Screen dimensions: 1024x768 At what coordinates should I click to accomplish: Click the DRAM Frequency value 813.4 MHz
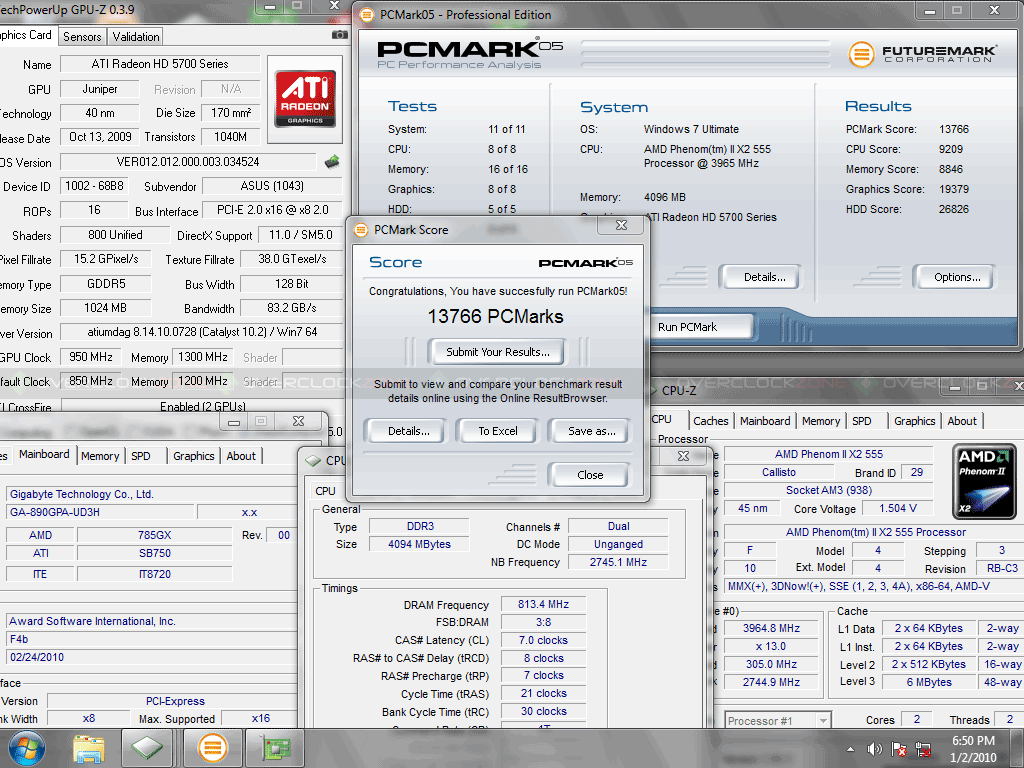click(x=543, y=605)
